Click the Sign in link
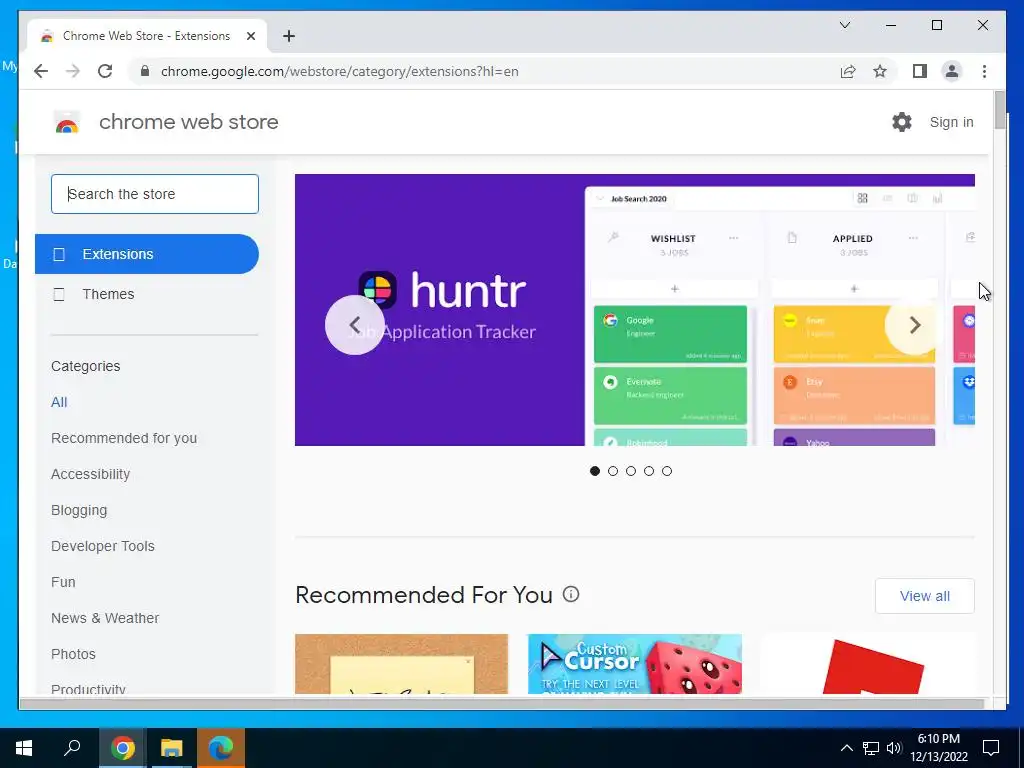1024x768 pixels. (951, 122)
